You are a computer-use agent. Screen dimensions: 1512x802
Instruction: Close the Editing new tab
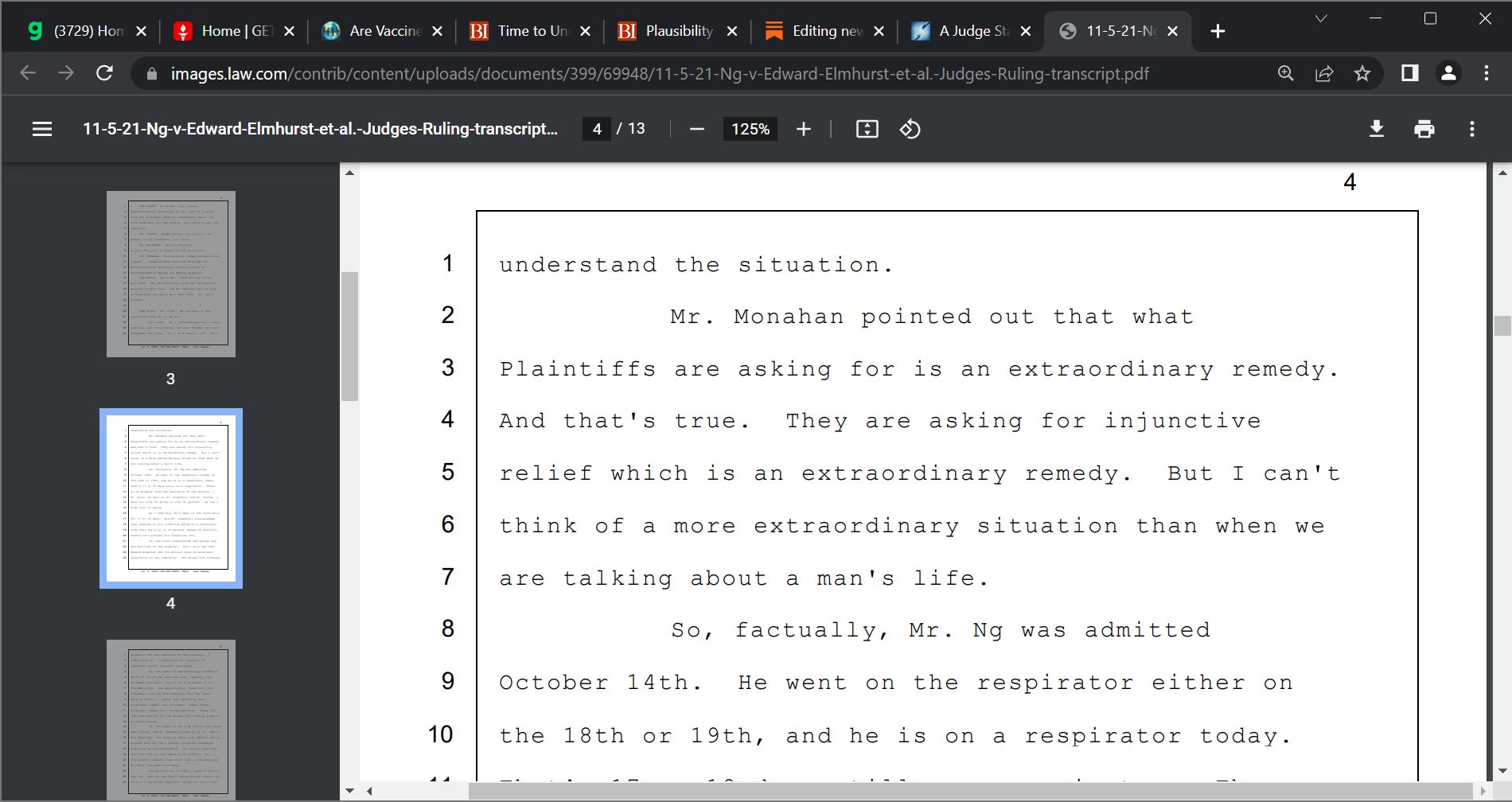coord(879,31)
